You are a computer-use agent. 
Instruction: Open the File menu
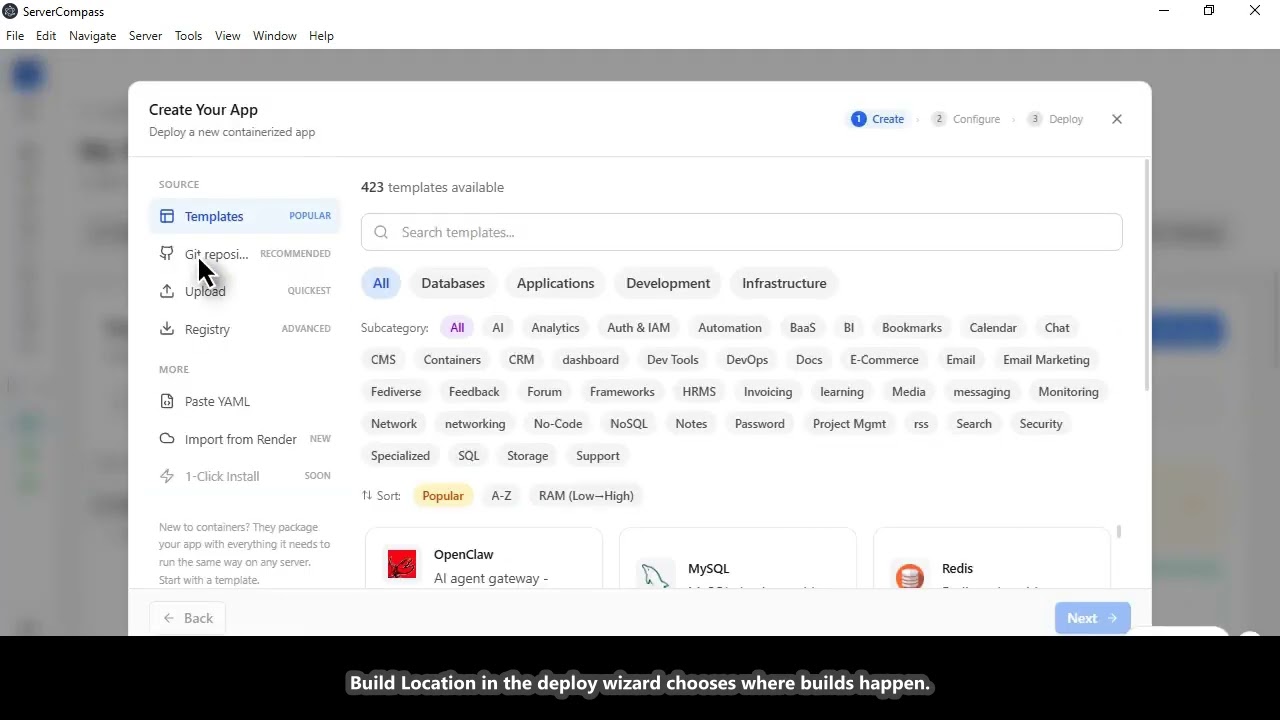click(x=15, y=36)
